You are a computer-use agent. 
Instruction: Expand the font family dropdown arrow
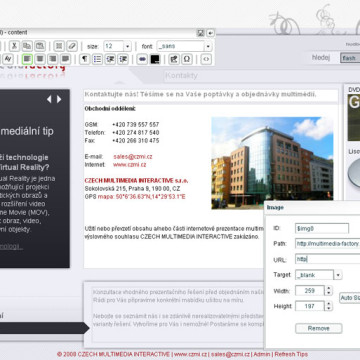pos(208,46)
